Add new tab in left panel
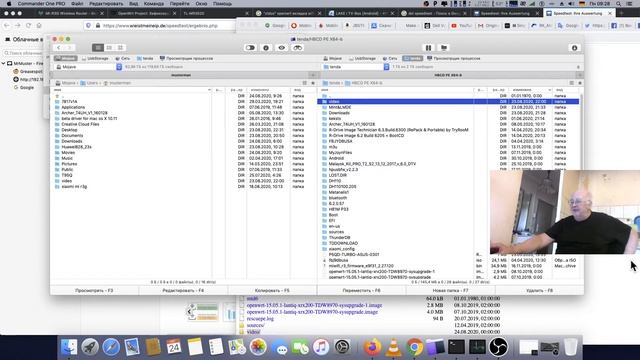Image resolution: width=640 pixels, height=360 pixels. (x=313, y=75)
